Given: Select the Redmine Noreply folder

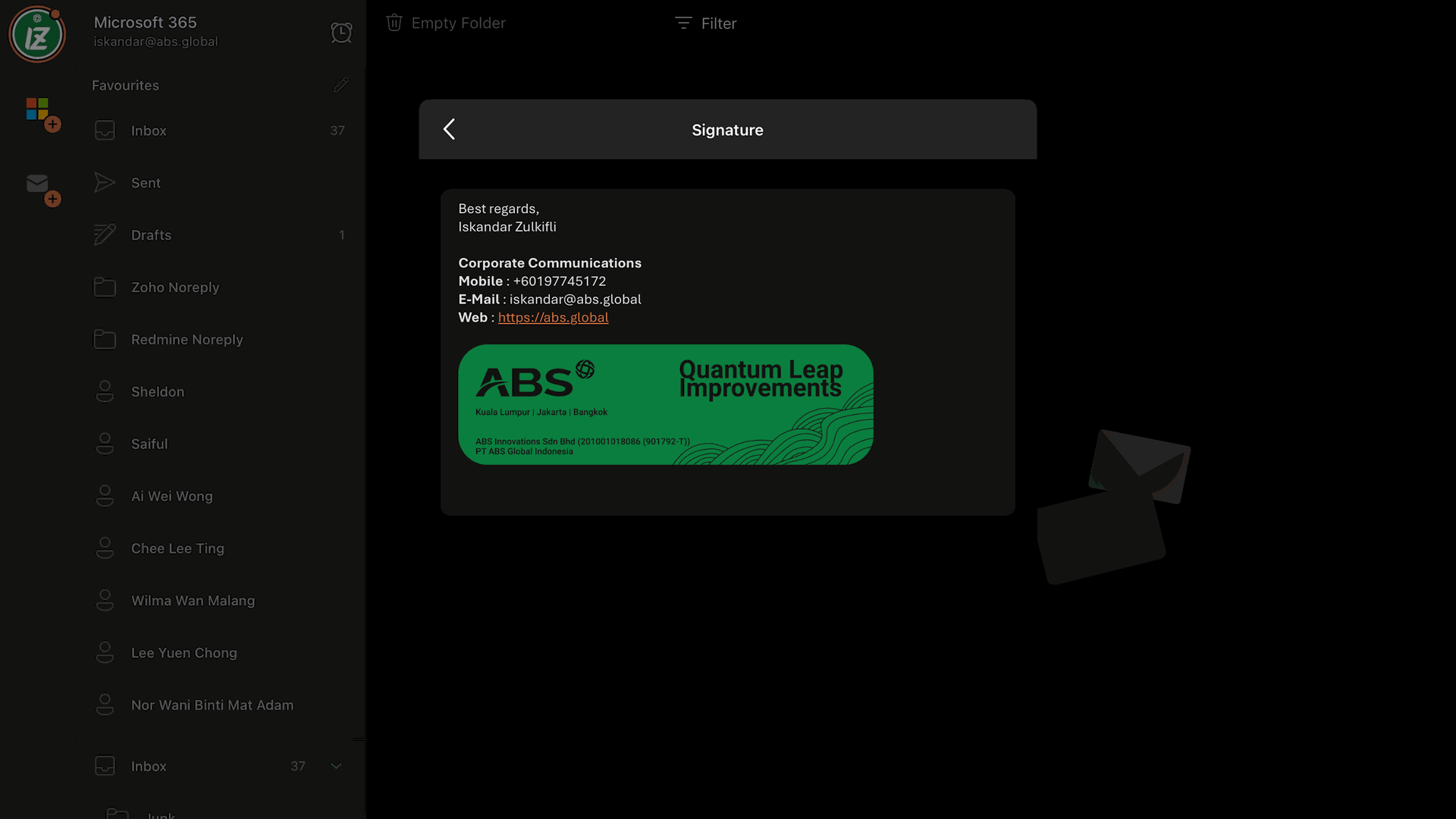Looking at the screenshot, I should pyautogui.click(x=187, y=340).
